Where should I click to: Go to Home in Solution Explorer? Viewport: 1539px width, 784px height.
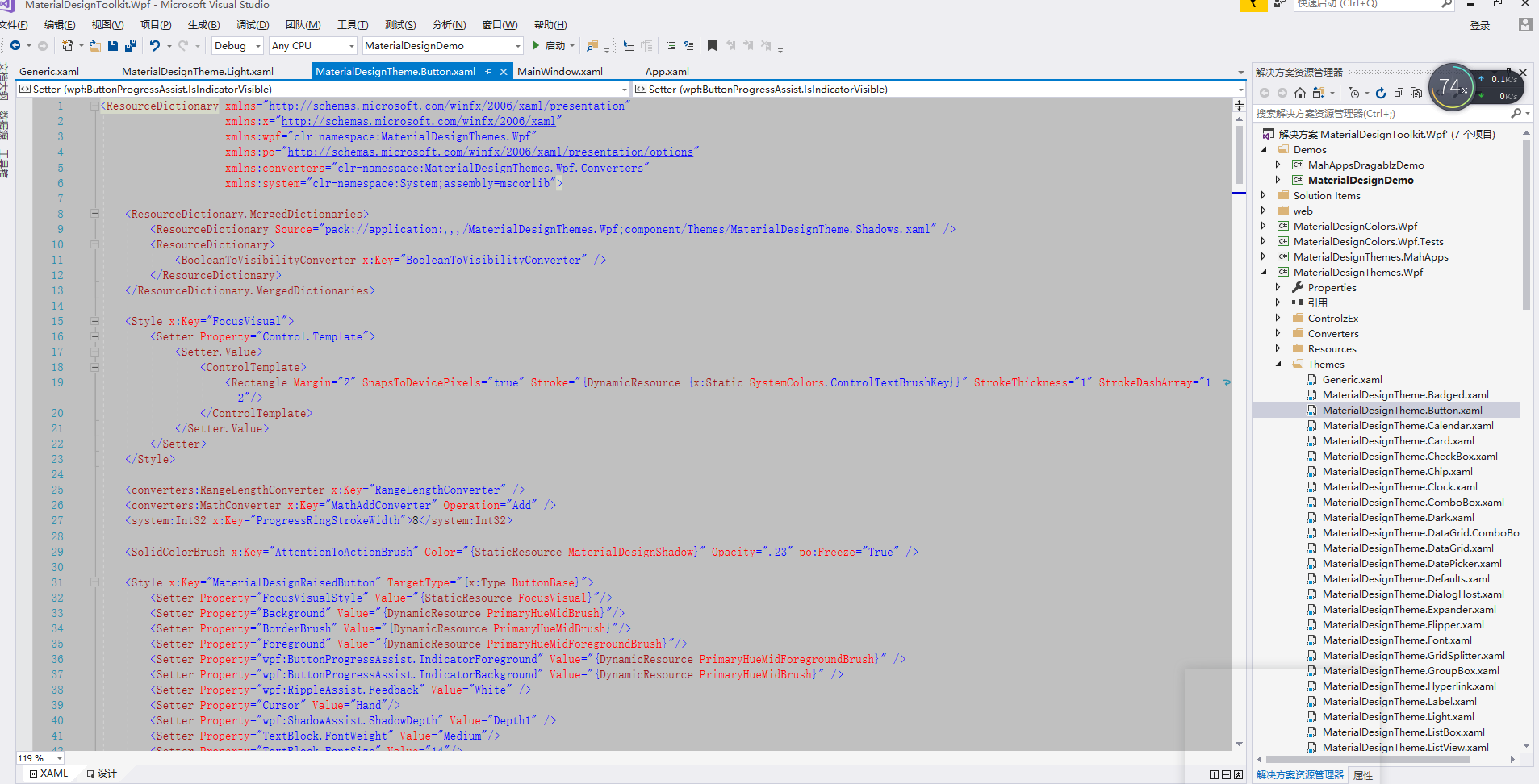(x=1299, y=93)
